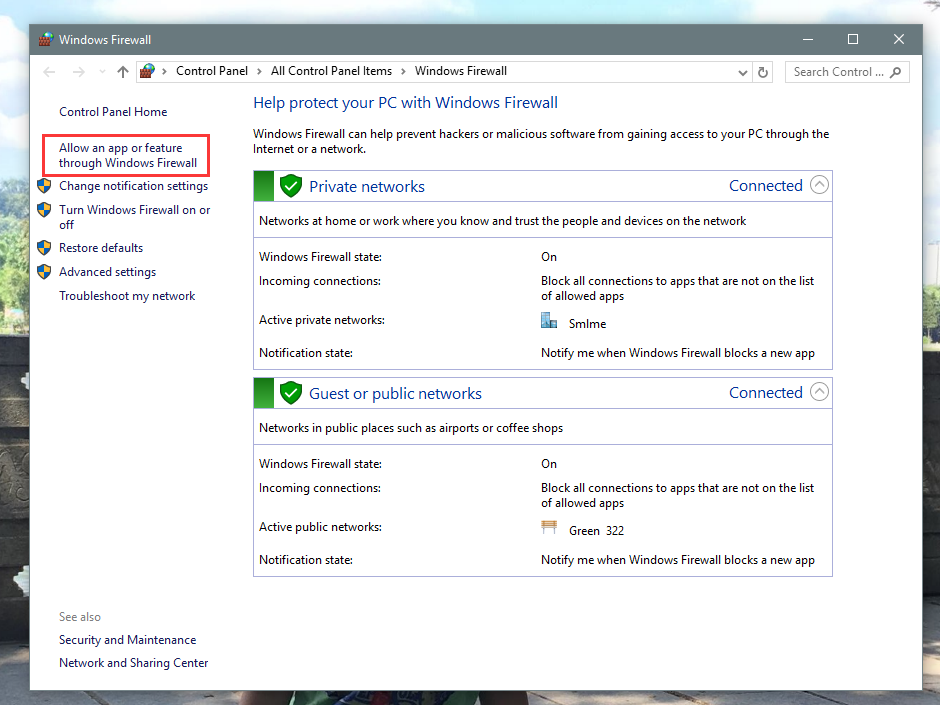Screen dimensions: 940x705
Task: Focus the Search Control Panel field
Action: click(847, 72)
